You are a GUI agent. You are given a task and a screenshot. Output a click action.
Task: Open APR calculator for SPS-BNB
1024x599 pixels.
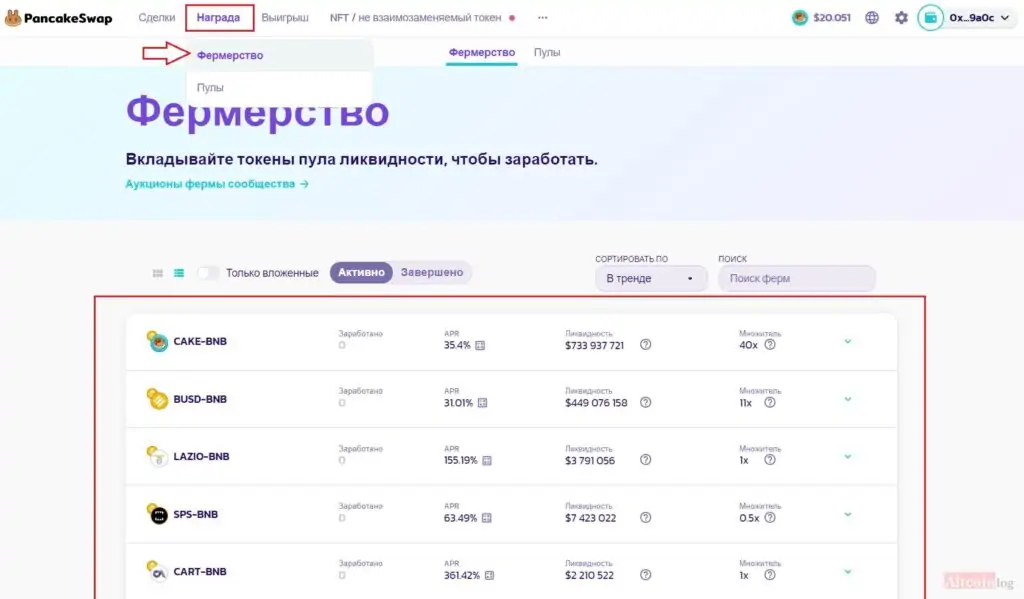[487, 518]
